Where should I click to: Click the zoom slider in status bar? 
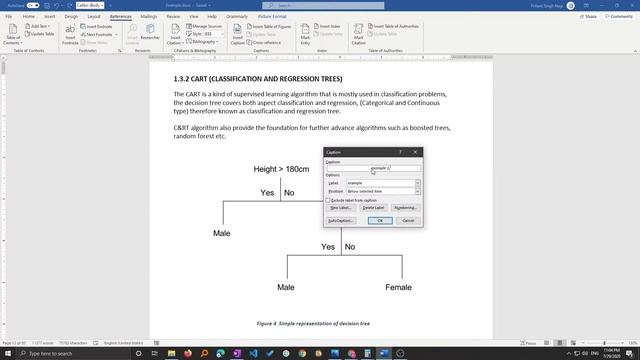point(604,343)
